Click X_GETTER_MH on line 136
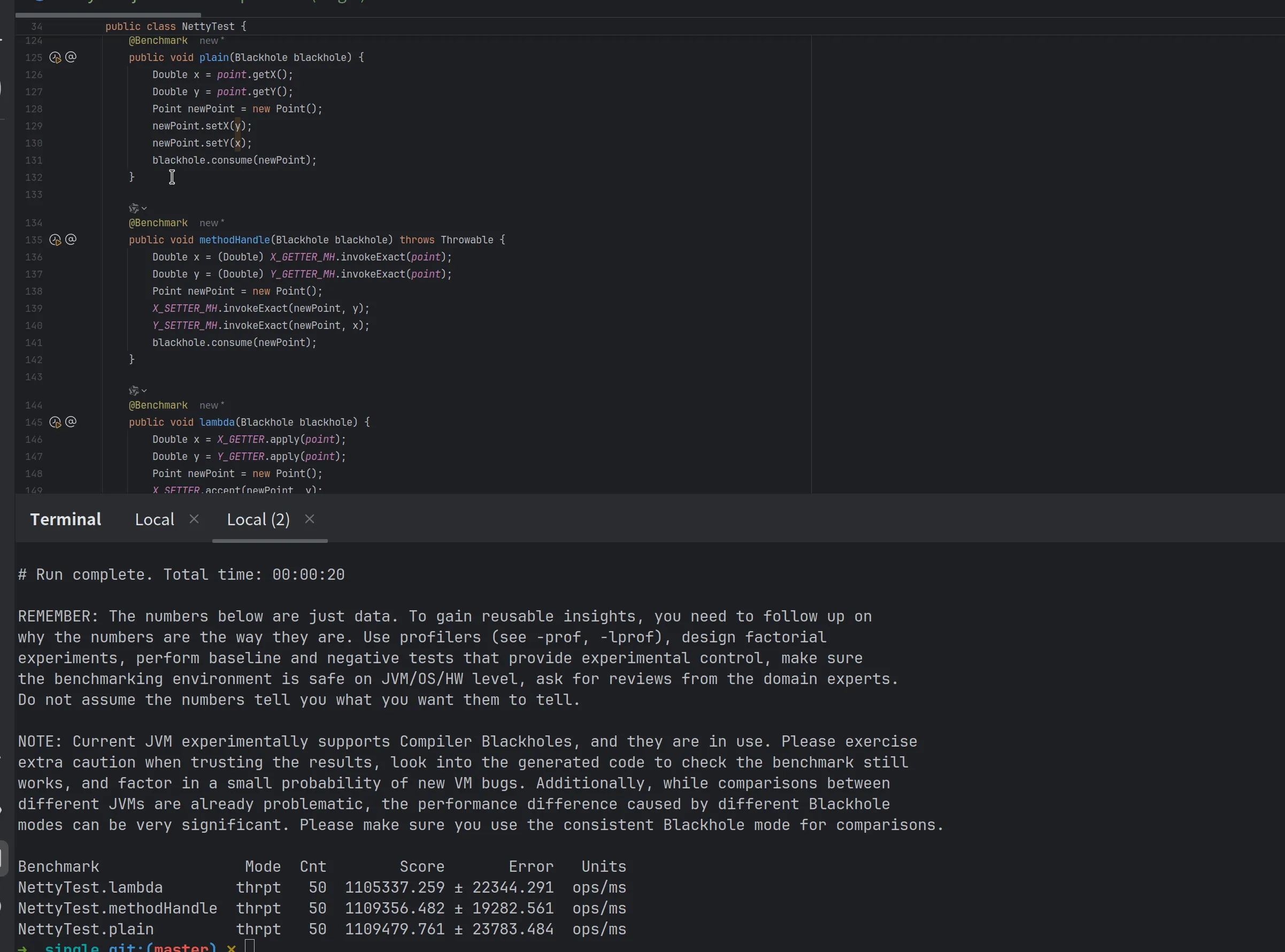 (303, 257)
